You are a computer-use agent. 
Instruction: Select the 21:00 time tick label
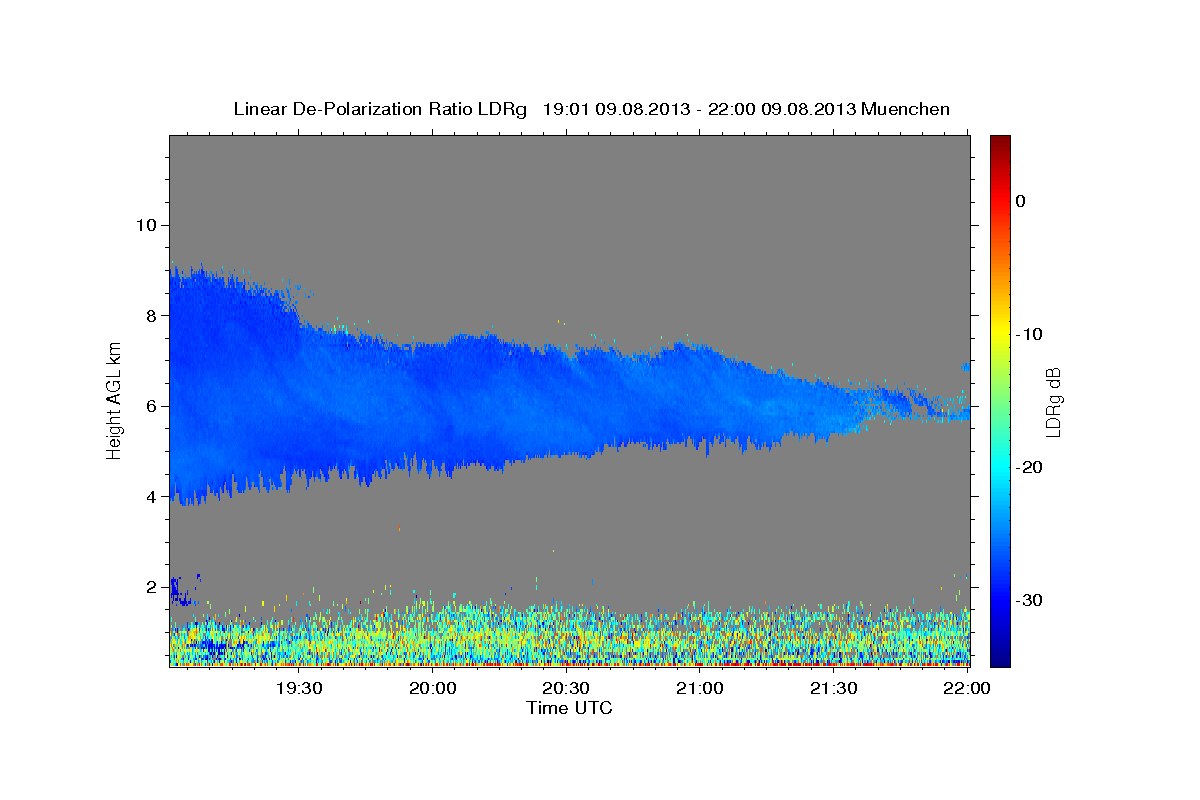[700, 688]
